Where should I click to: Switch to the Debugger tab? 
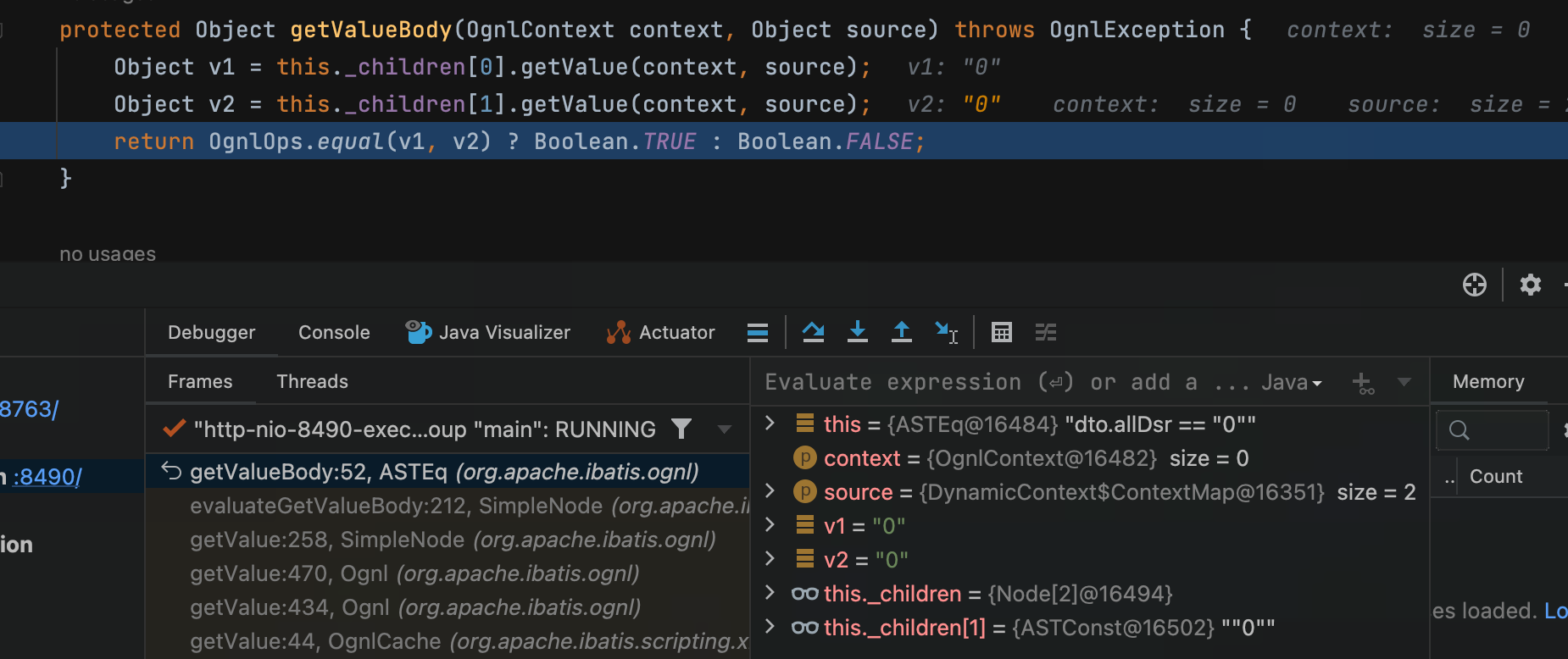coord(211,332)
